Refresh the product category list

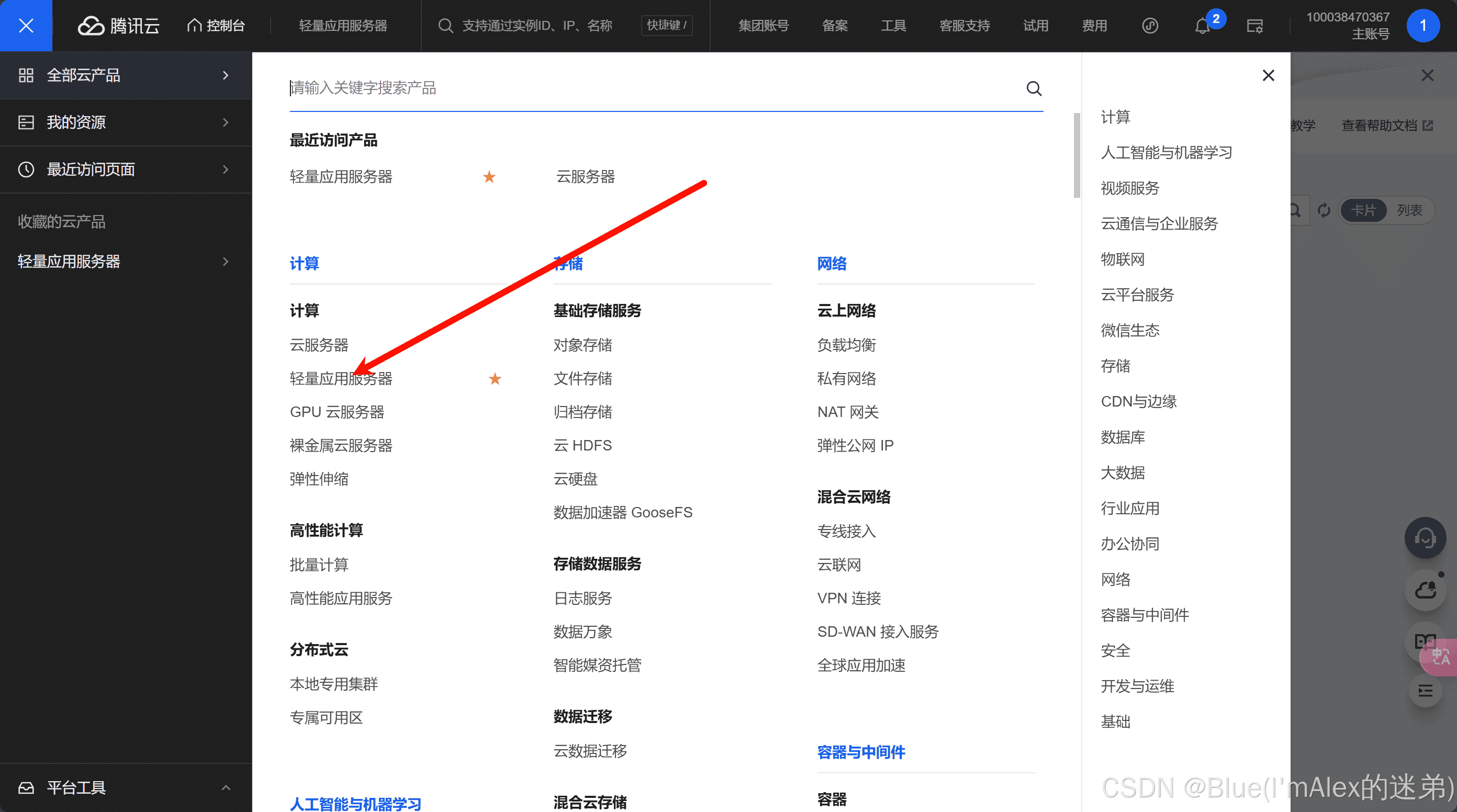[1324, 210]
